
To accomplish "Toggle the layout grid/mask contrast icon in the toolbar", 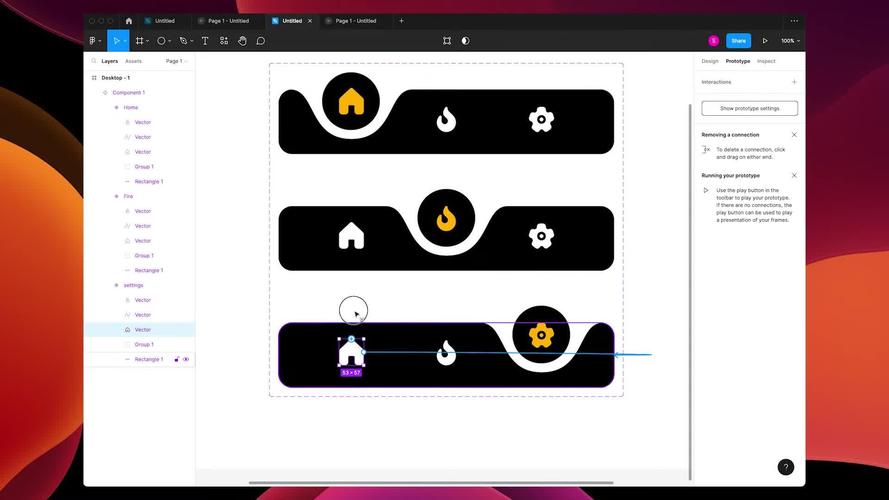I will tap(465, 41).
